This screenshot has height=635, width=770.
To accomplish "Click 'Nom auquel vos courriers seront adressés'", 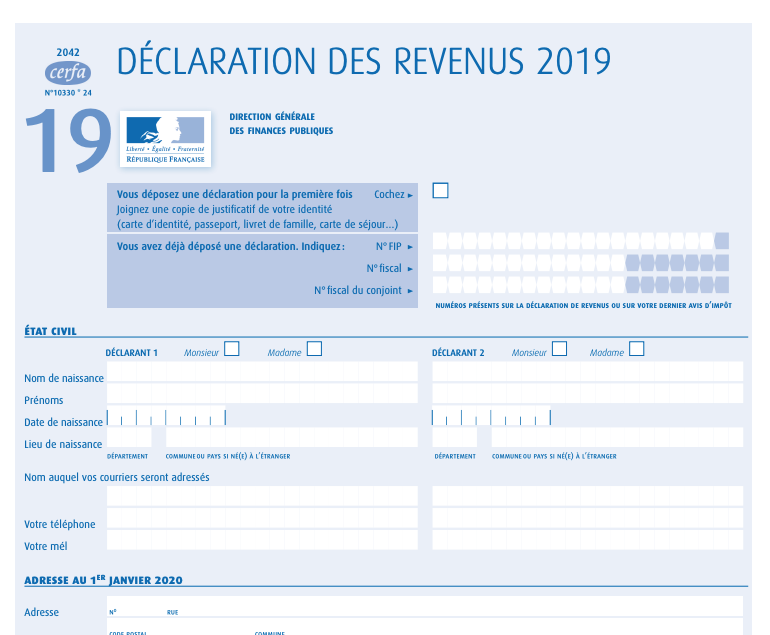I will coord(117,477).
